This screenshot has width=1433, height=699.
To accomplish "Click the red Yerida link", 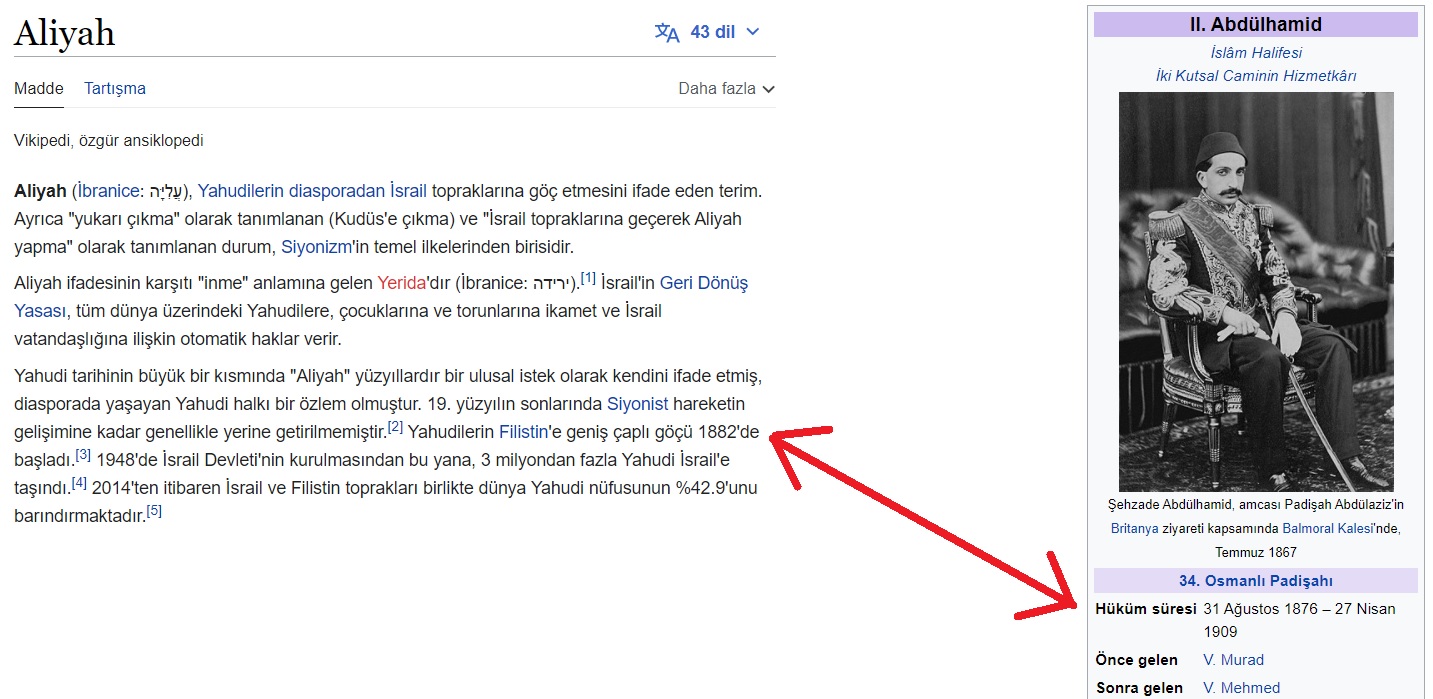I will coord(402,283).
